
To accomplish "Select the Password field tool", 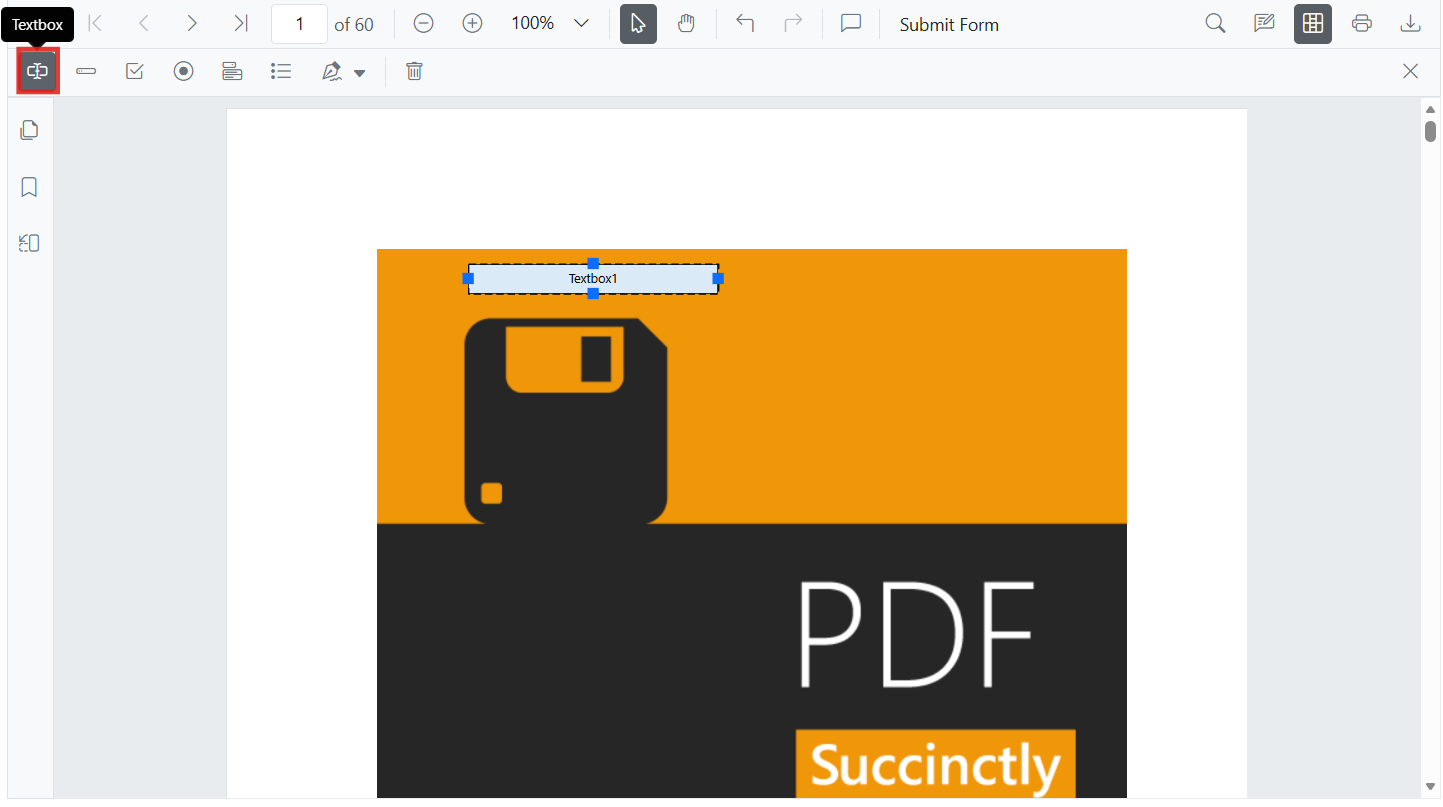I will (x=86, y=71).
